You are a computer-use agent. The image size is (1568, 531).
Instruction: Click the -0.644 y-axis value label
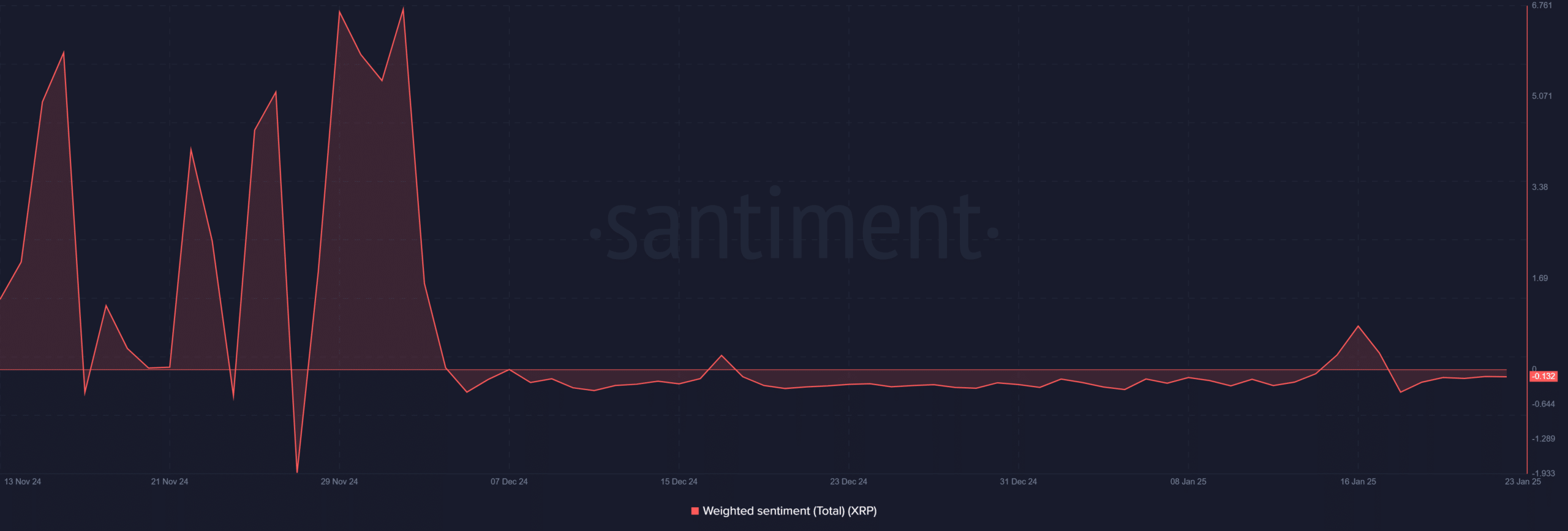[1543, 404]
